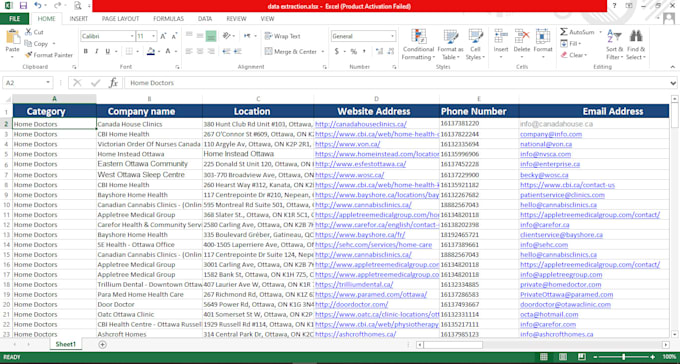Viewport: 680px width, 364px height.
Task: Apply center horizontal alignment
Action: [x=200, y=51]
